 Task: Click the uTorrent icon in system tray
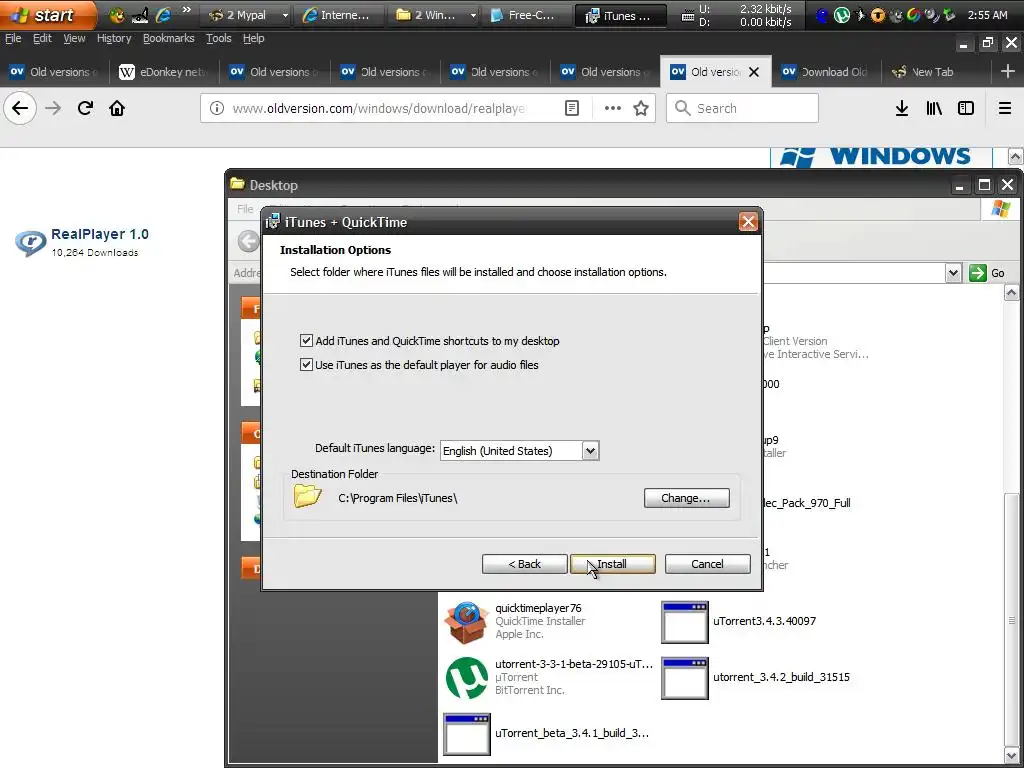pos(842,14)
